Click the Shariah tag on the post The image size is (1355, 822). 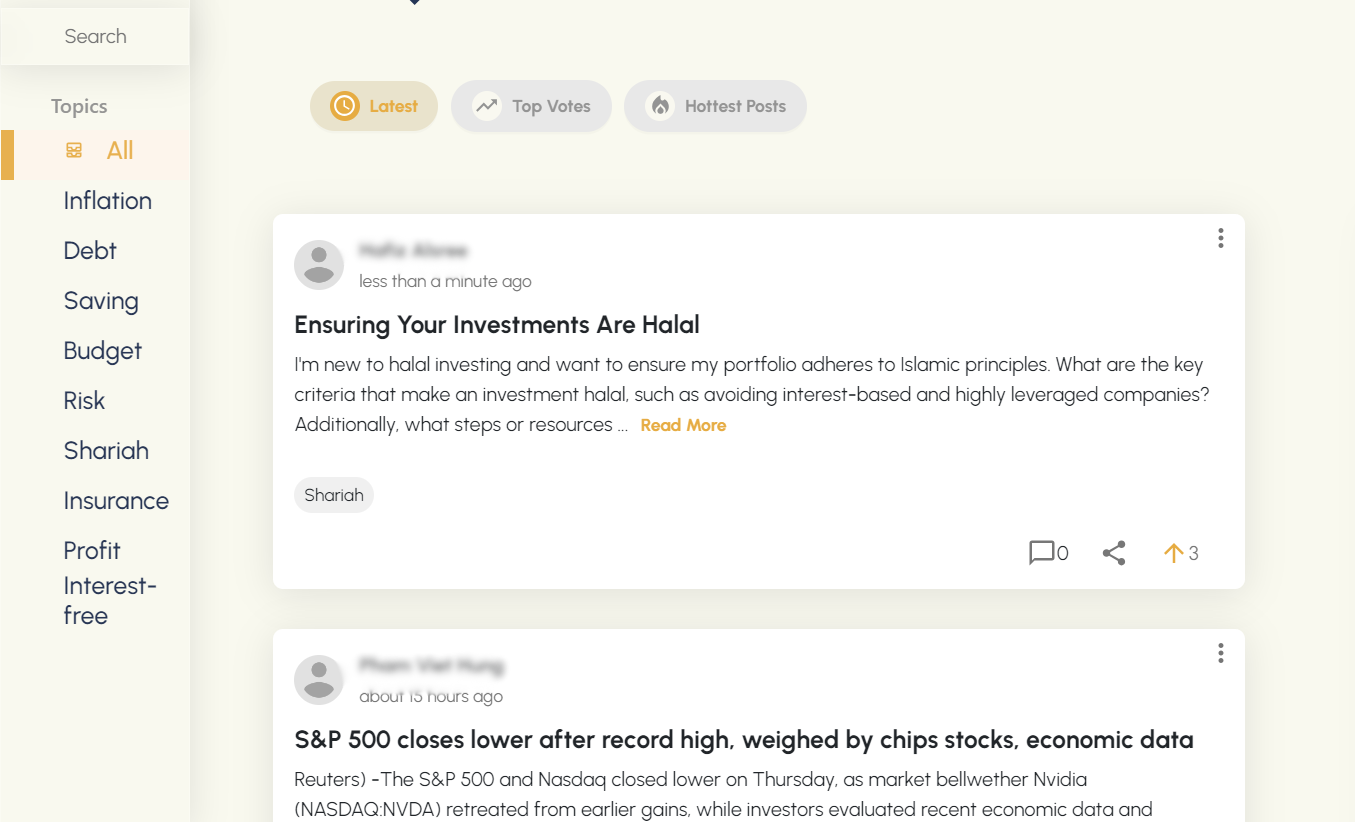(x=333, y=495)
